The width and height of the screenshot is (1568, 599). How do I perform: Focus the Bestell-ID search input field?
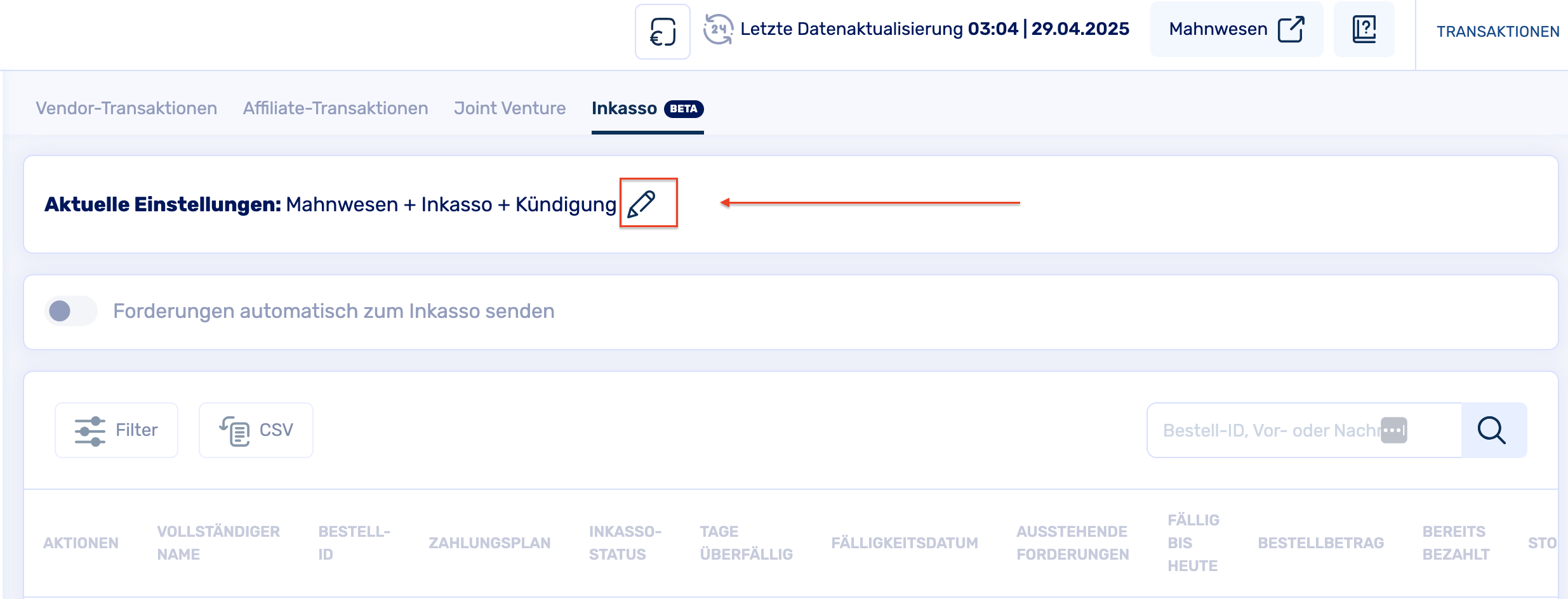[1270, 430]
